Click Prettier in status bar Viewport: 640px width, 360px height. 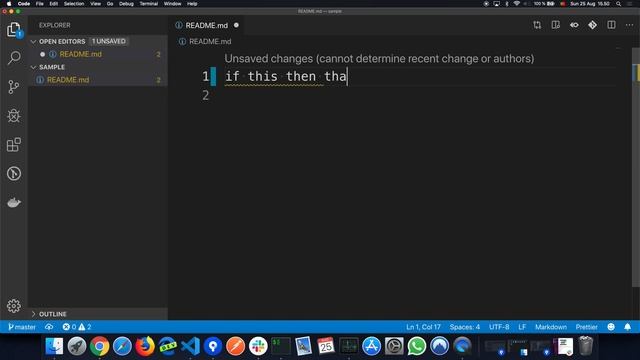(x=587, y=327)
